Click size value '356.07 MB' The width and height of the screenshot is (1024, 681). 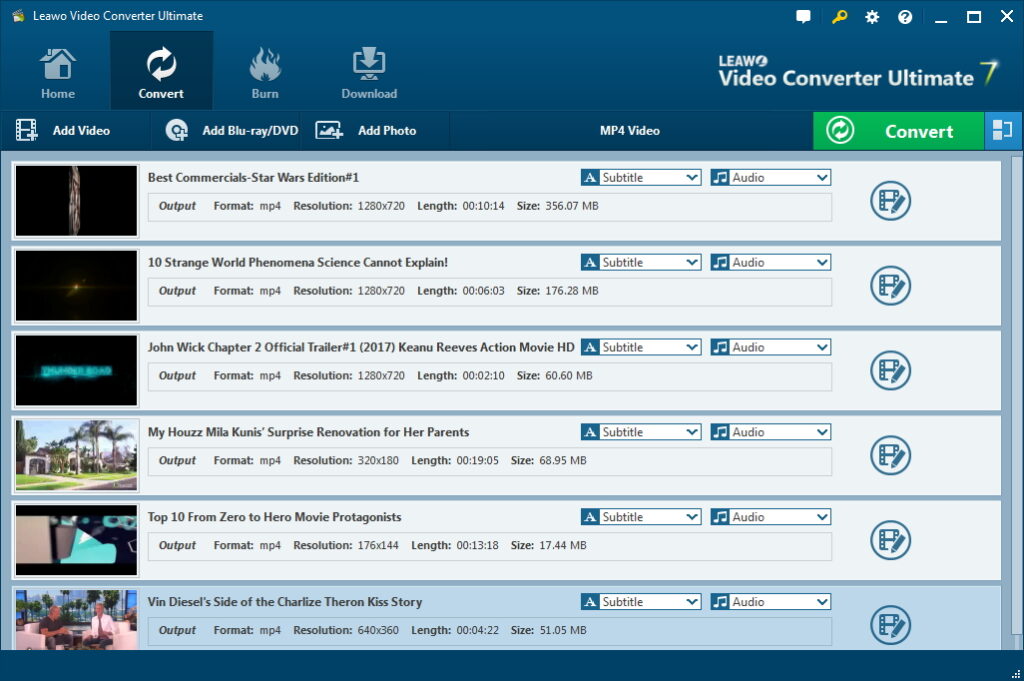[x=572, y=206]
